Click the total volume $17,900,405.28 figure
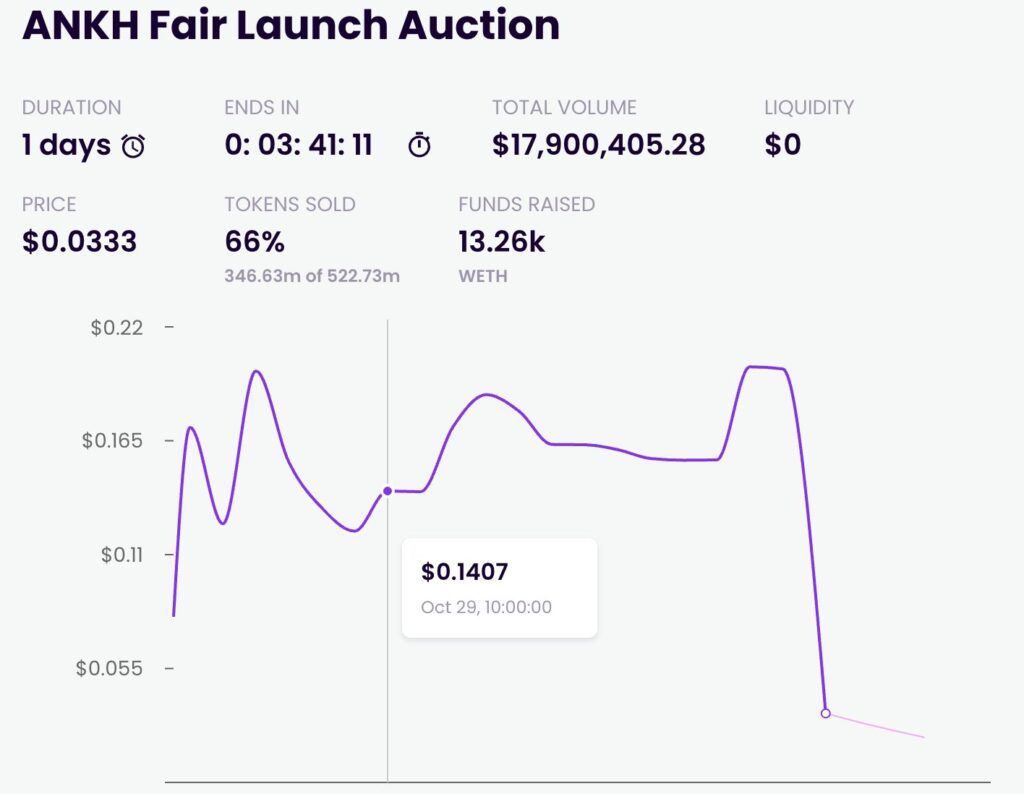 coord(598,145)
